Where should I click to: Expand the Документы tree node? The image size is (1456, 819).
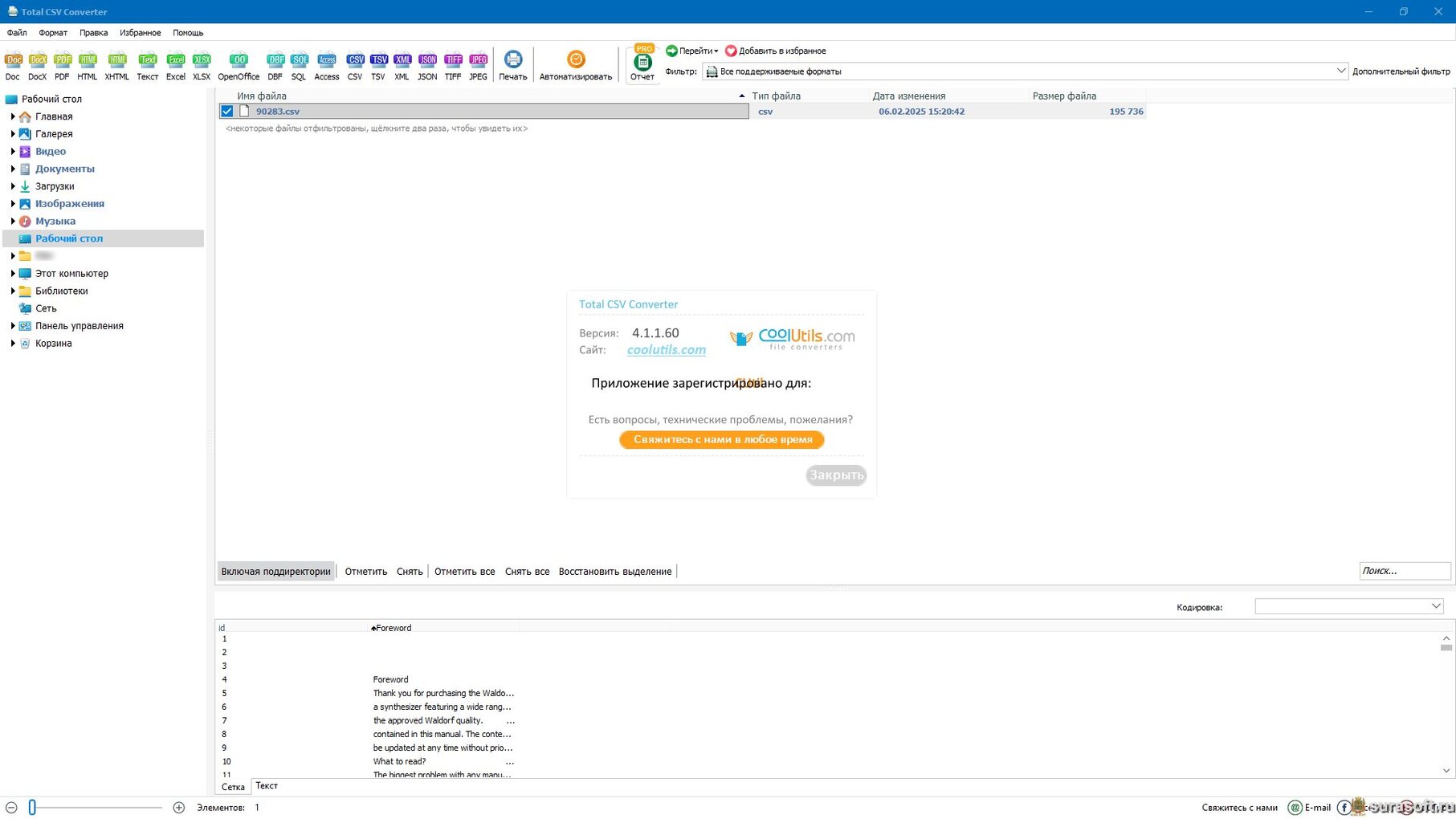(x=13, y=169)
